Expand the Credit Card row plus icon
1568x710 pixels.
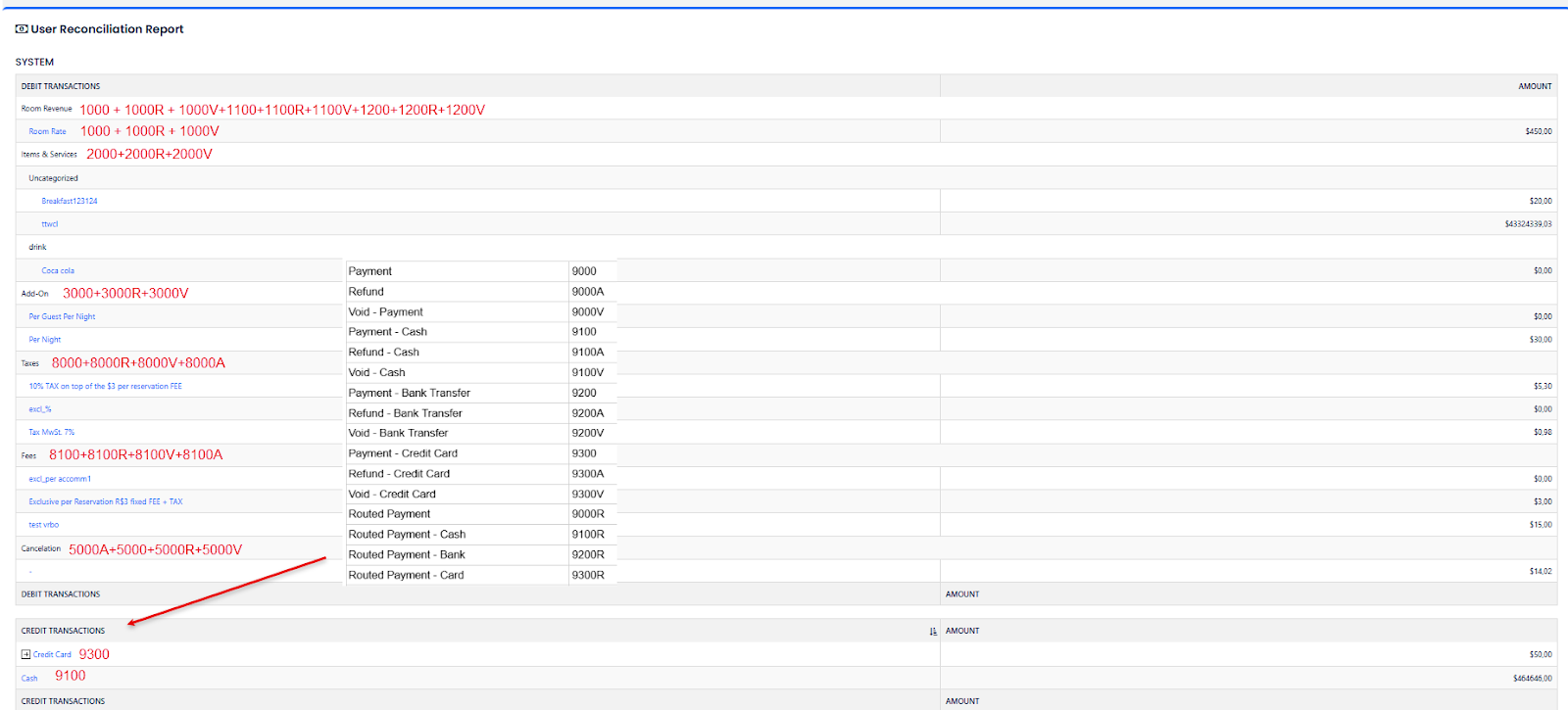click(25, 654)
